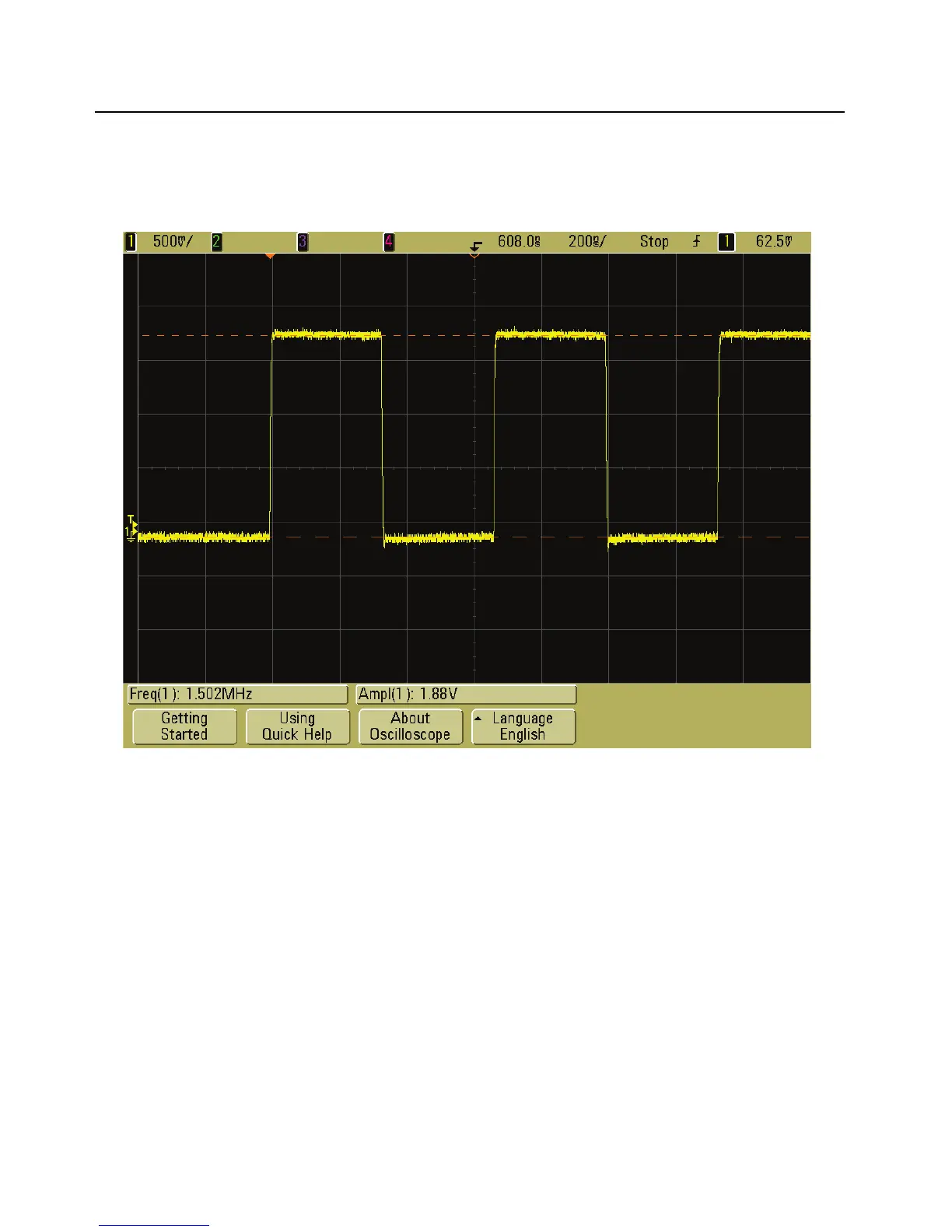Image resolution: width=952 pixels, height=1232 pixels.
Task: Click the 608.0ns delay readout
Action: (519, 242)
